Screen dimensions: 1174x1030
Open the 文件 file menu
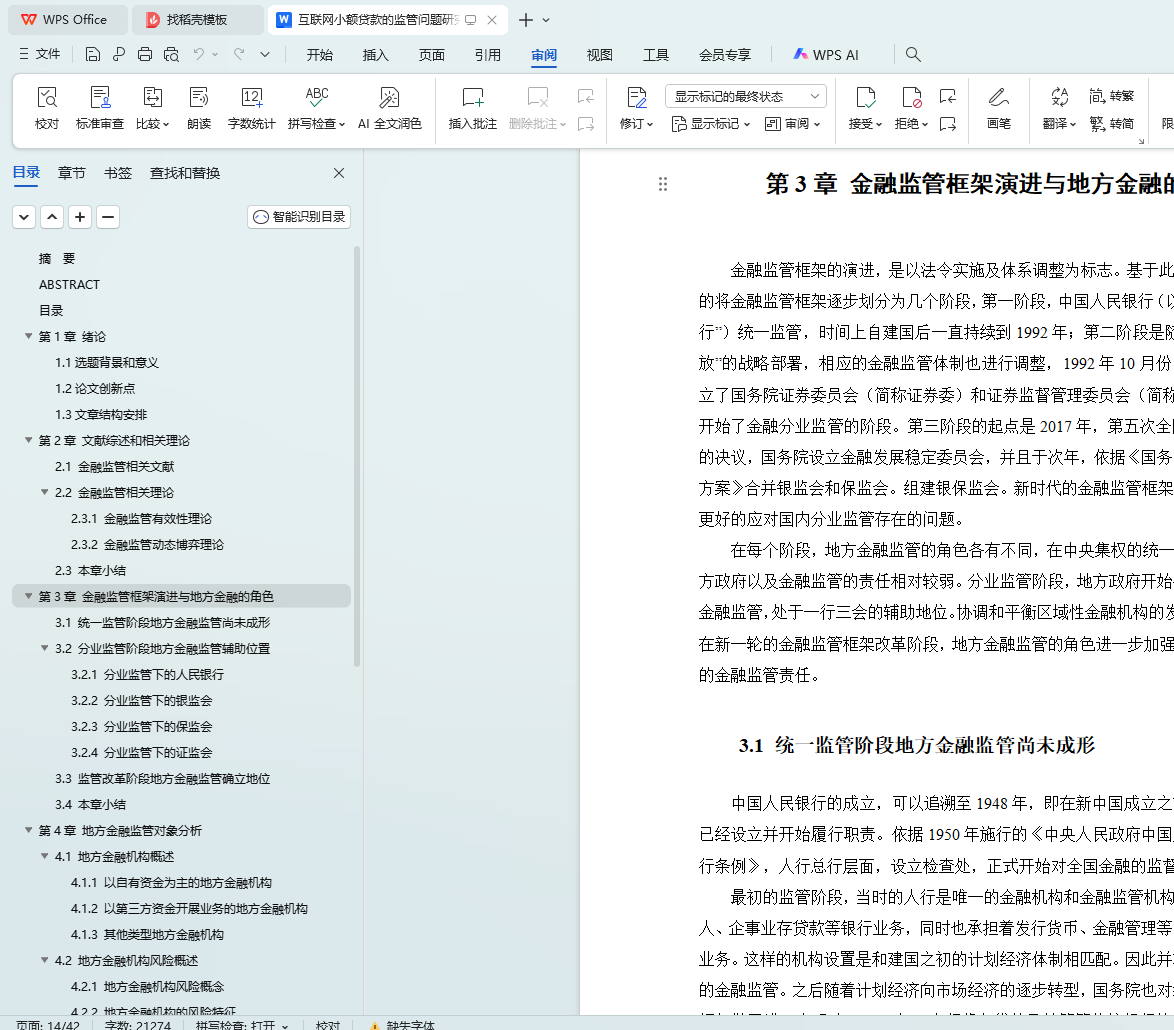tap(40, 54)
